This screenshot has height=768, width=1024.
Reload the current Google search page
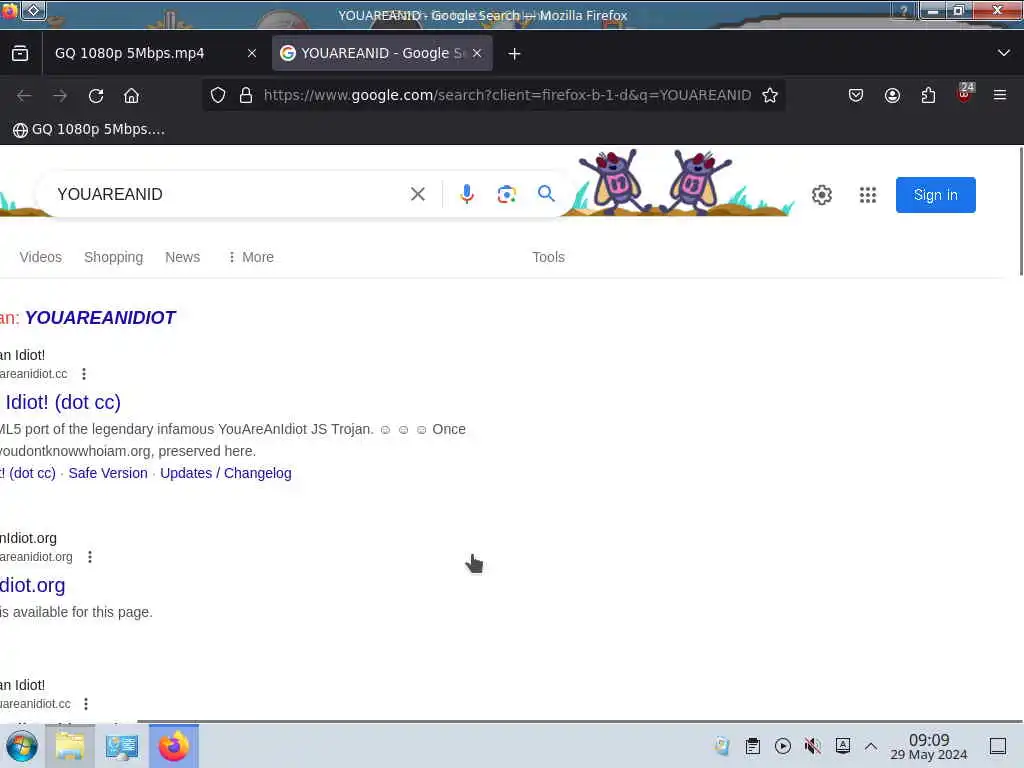pyautogui.click(x=96, y=95)
